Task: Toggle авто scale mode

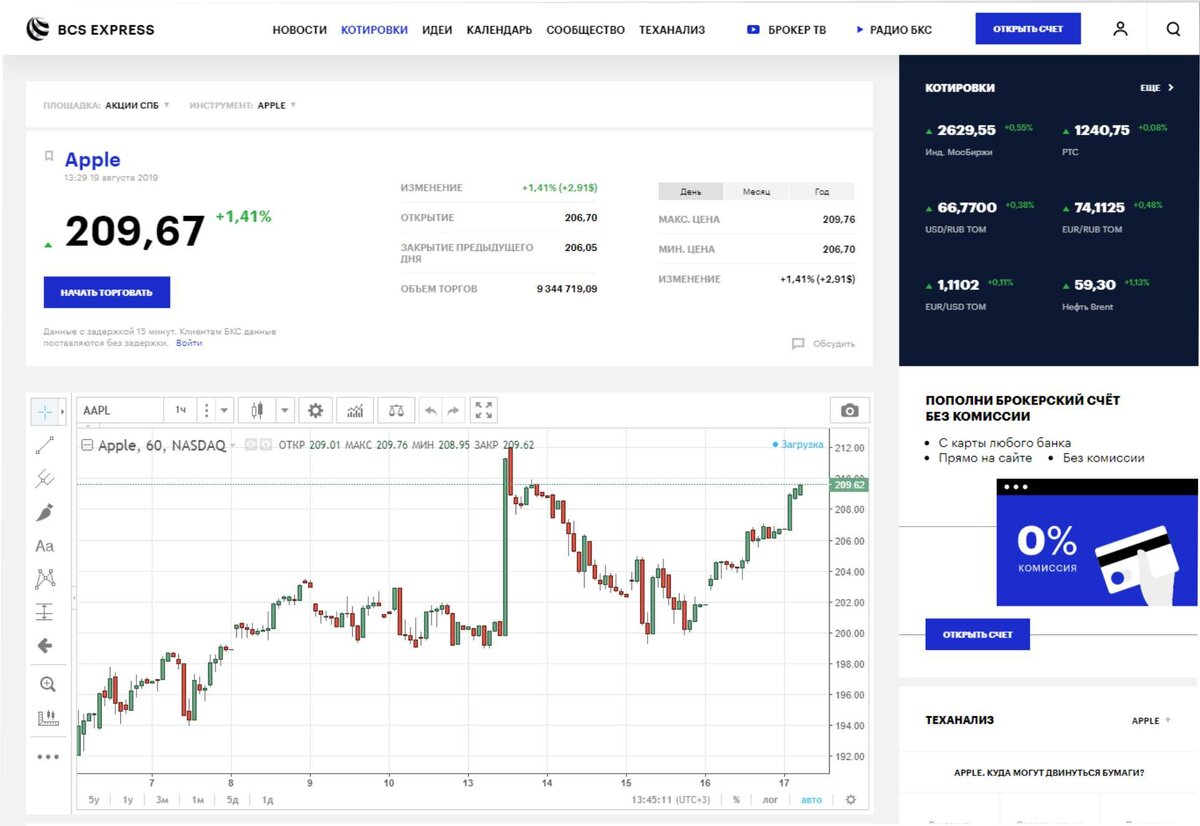Action: tap(811, 799)
